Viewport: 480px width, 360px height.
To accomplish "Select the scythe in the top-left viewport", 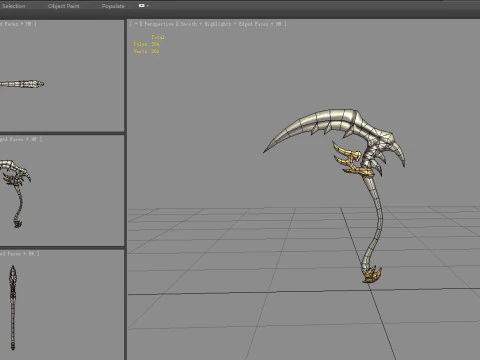I will pyautogui.click(x=22, y=84).
